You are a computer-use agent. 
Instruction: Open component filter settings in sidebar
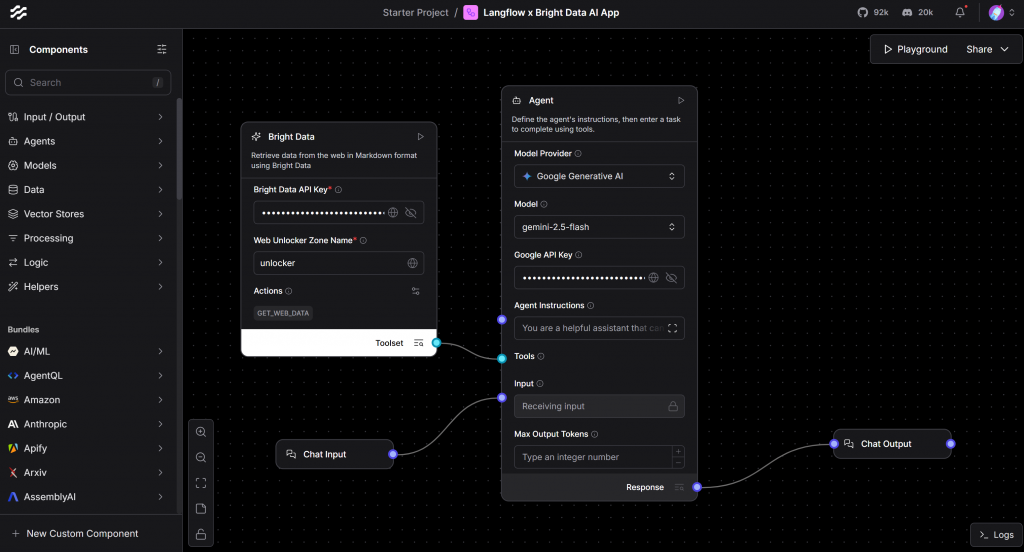pos(162,49)
